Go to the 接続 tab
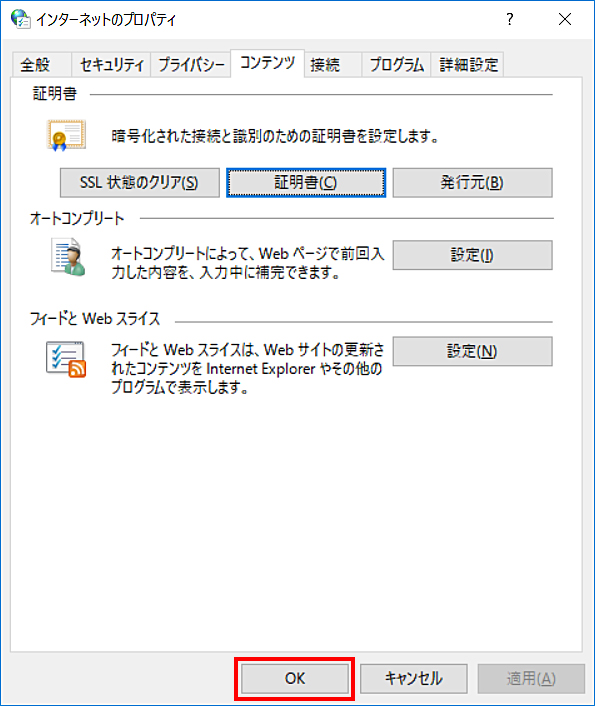The width and height of the screenshot is (595, 706). point(333,65)
